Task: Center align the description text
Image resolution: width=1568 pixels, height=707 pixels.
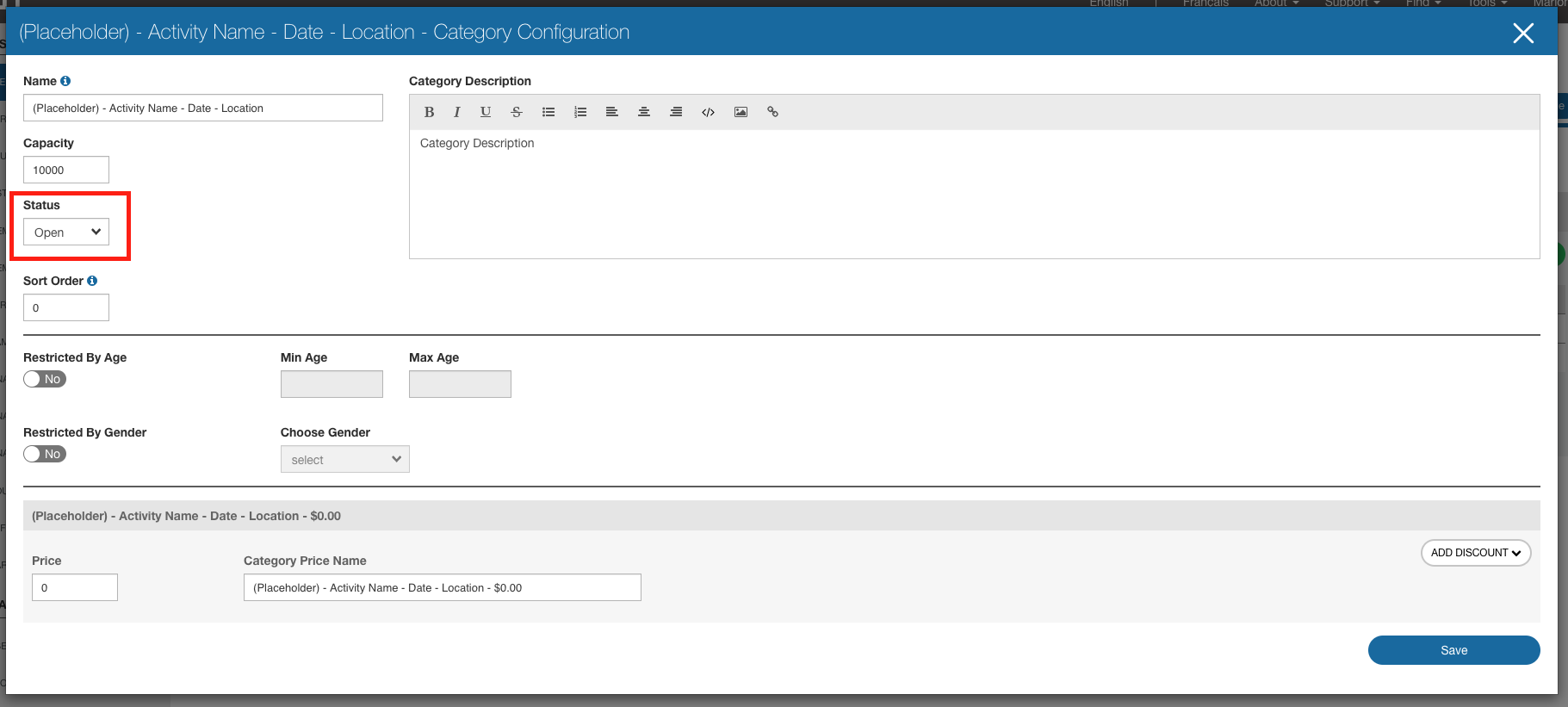Action: pos(644,112)
